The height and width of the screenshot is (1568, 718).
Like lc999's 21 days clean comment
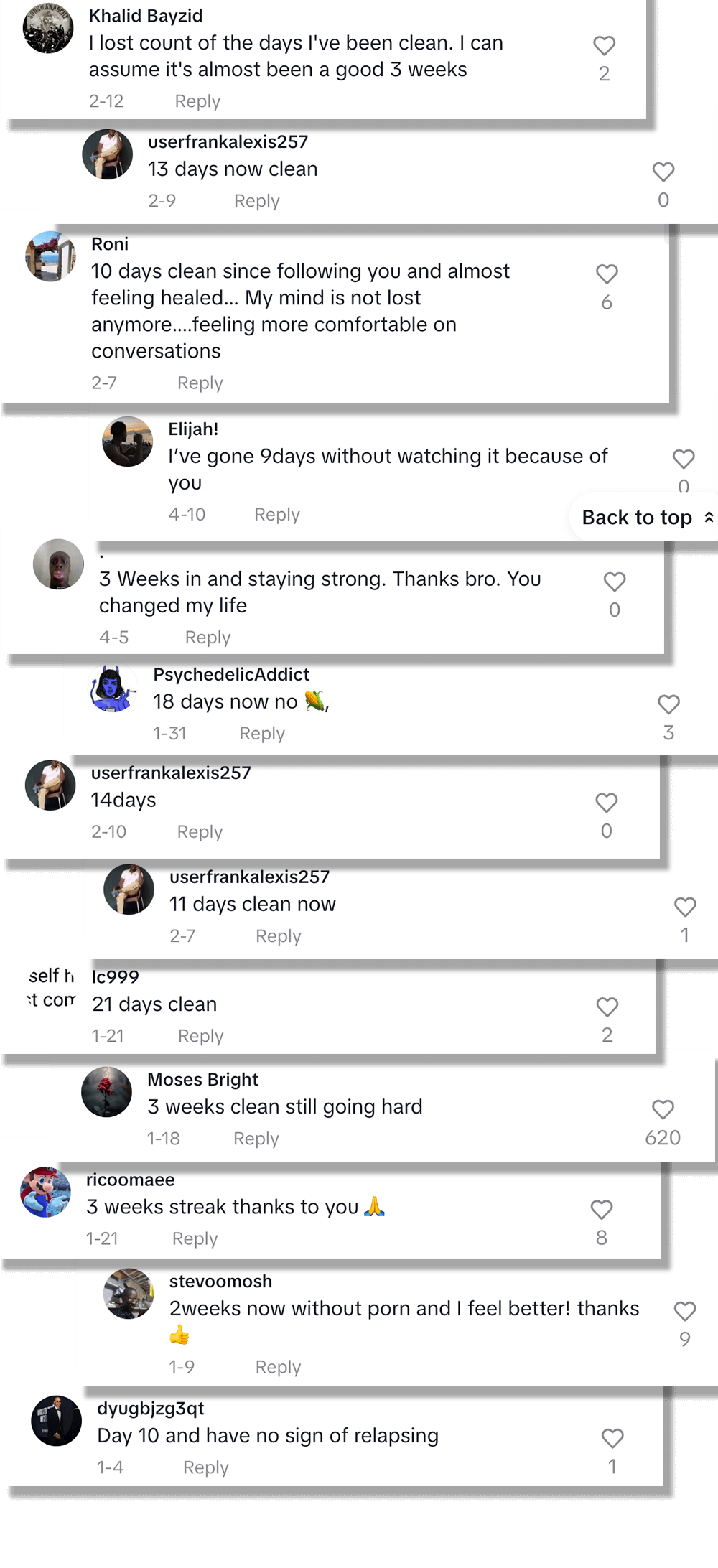click(607, 1007)
